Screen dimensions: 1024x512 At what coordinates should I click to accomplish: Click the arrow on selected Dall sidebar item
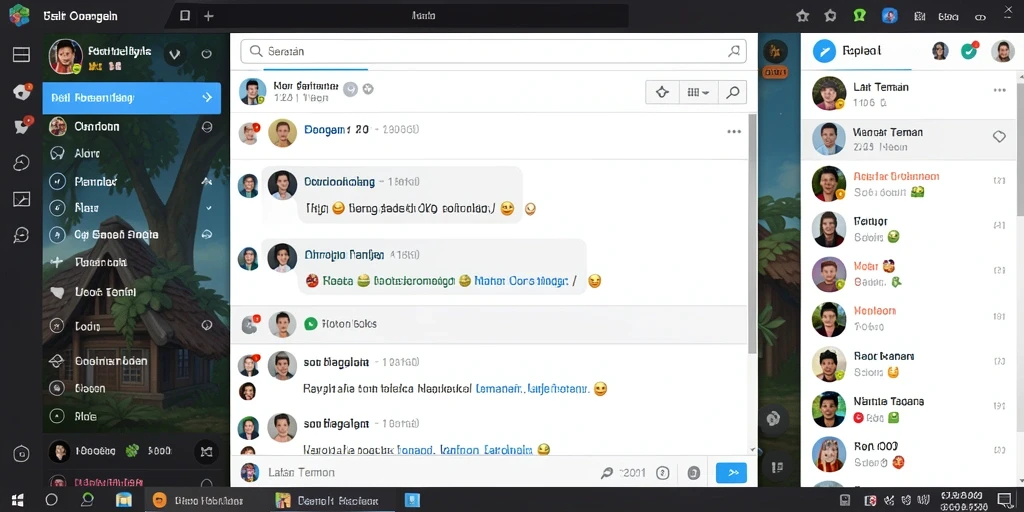click(x=207, y=98)
